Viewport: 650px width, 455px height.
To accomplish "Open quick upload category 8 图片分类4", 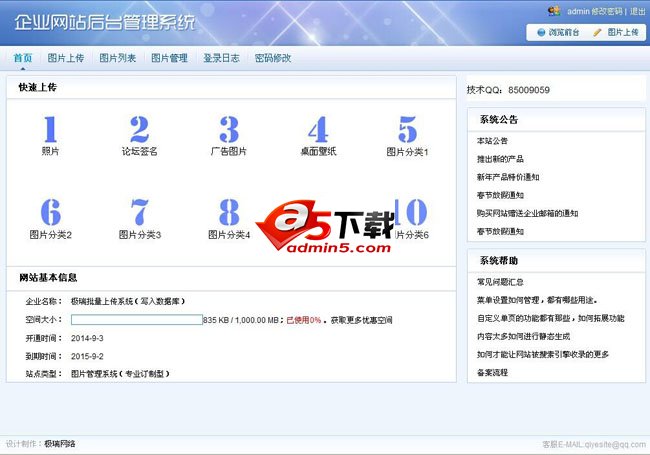I will pos(229,218).
